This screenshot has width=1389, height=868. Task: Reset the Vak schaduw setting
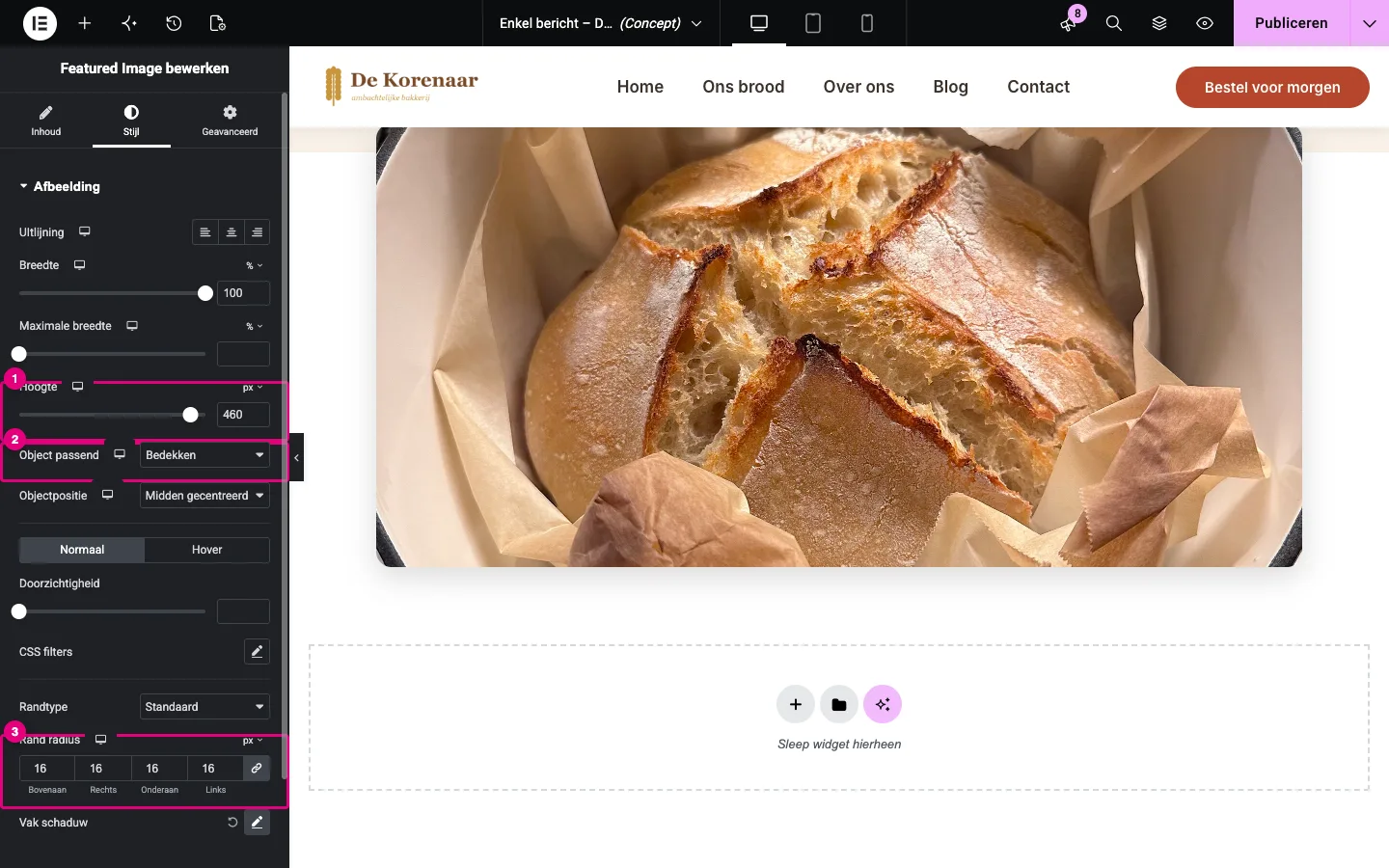[x=232, y=823]
